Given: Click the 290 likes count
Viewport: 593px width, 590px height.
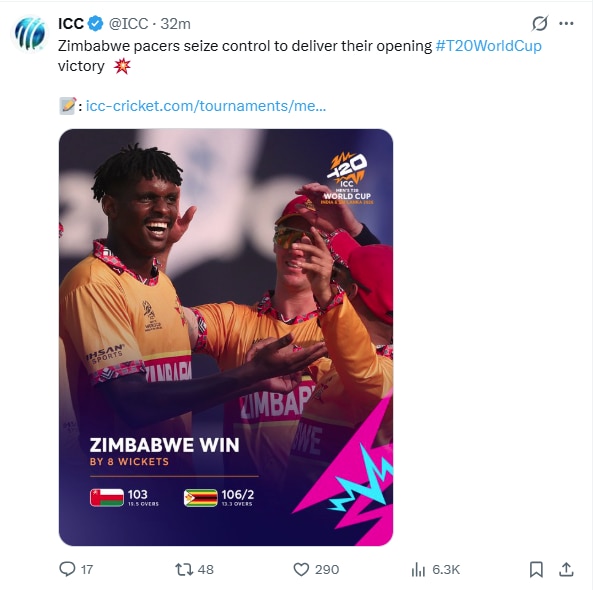Looking at the screenshot, I should pos(327,570).
